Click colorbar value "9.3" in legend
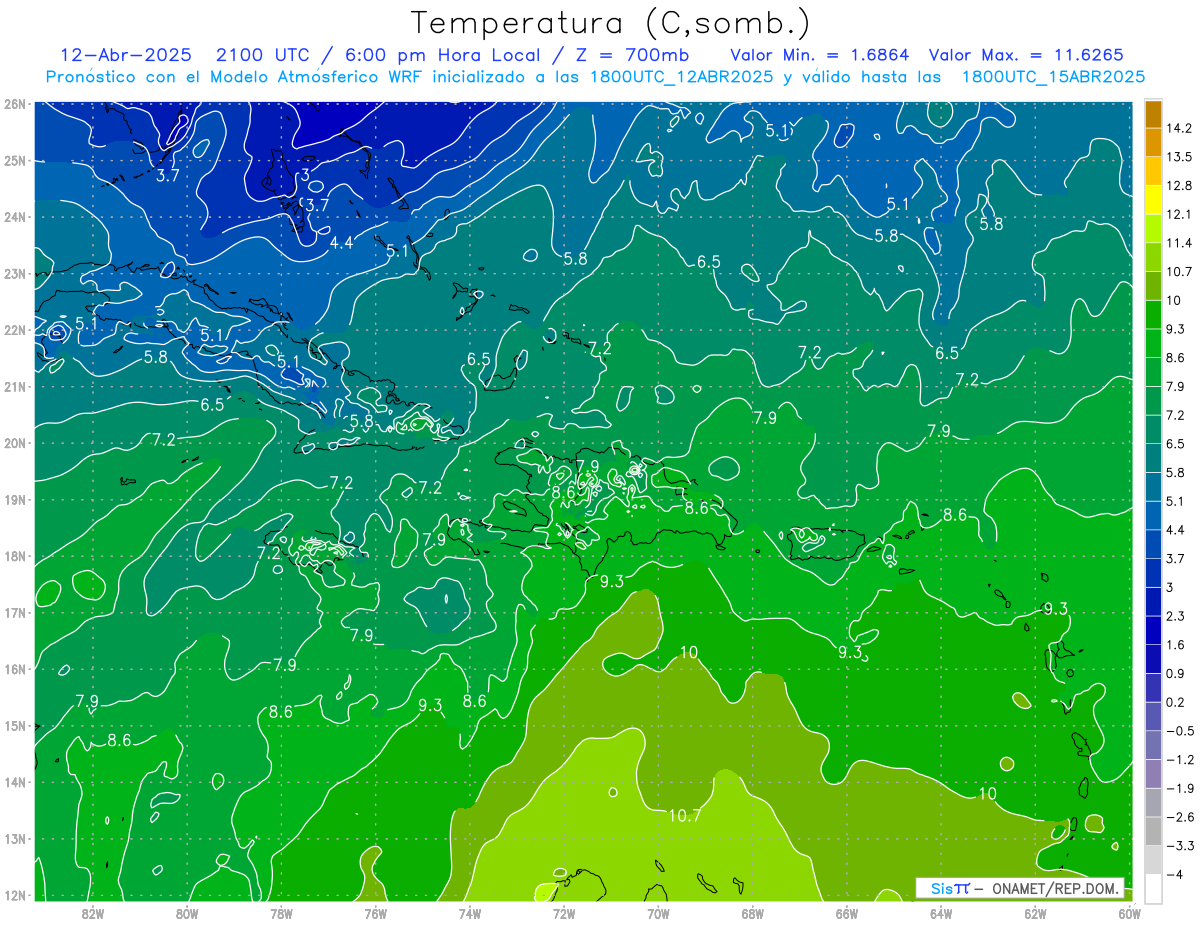The height and width of the screenshot is (927, 1200). [x=1175, y=329]
